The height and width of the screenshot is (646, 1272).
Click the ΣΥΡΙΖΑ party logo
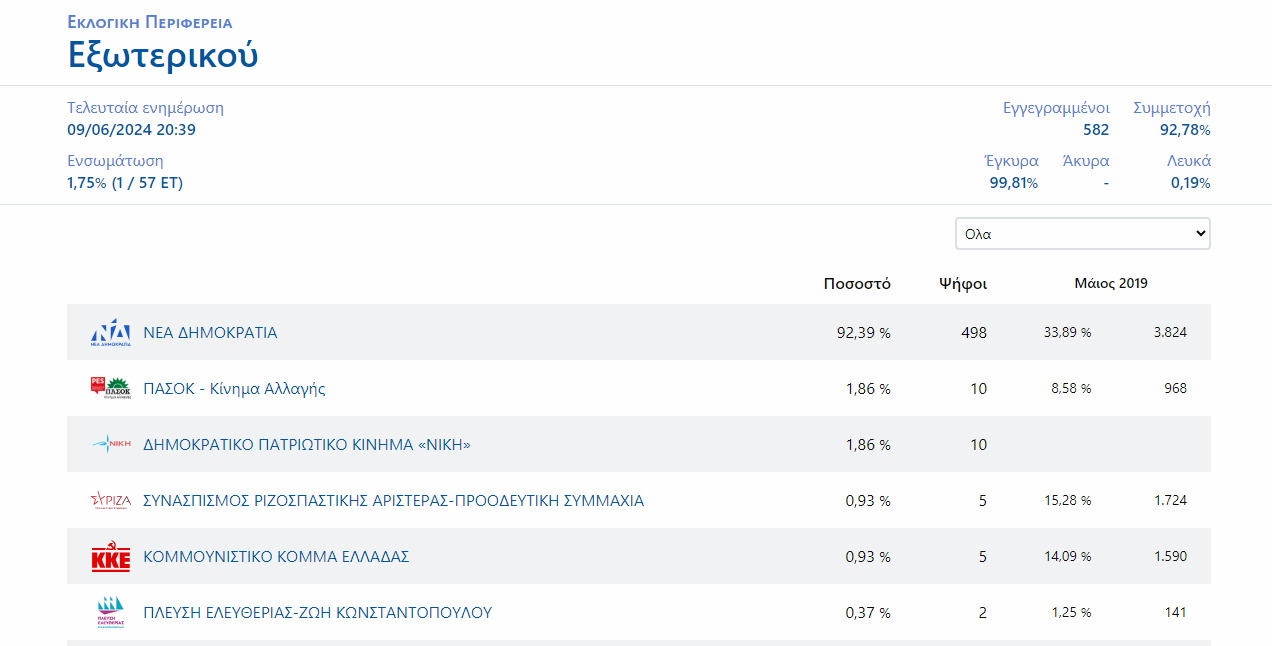111,500
